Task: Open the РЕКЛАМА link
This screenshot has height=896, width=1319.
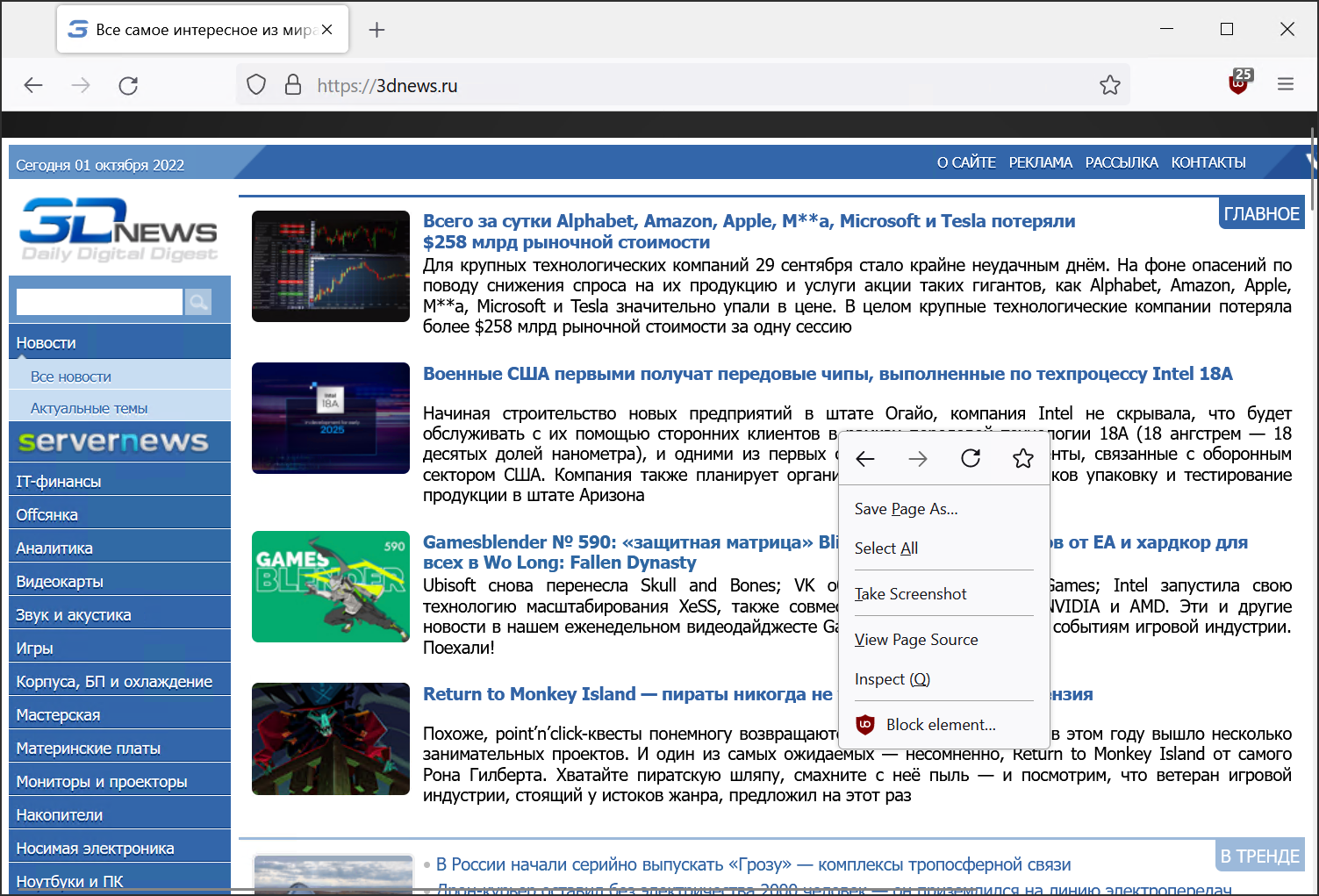Action: (1041, 162)
